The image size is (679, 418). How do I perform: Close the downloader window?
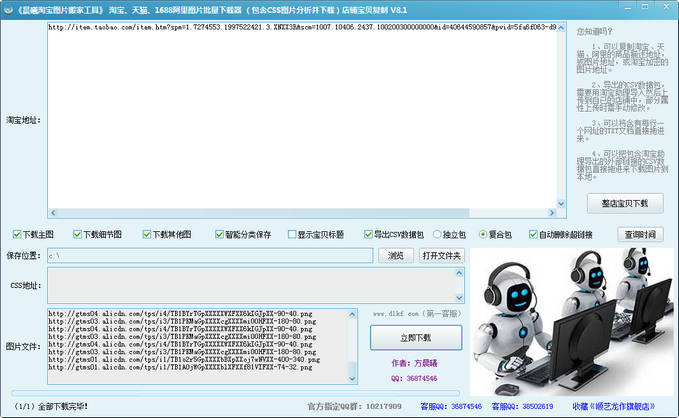click(x=666, y=6)
